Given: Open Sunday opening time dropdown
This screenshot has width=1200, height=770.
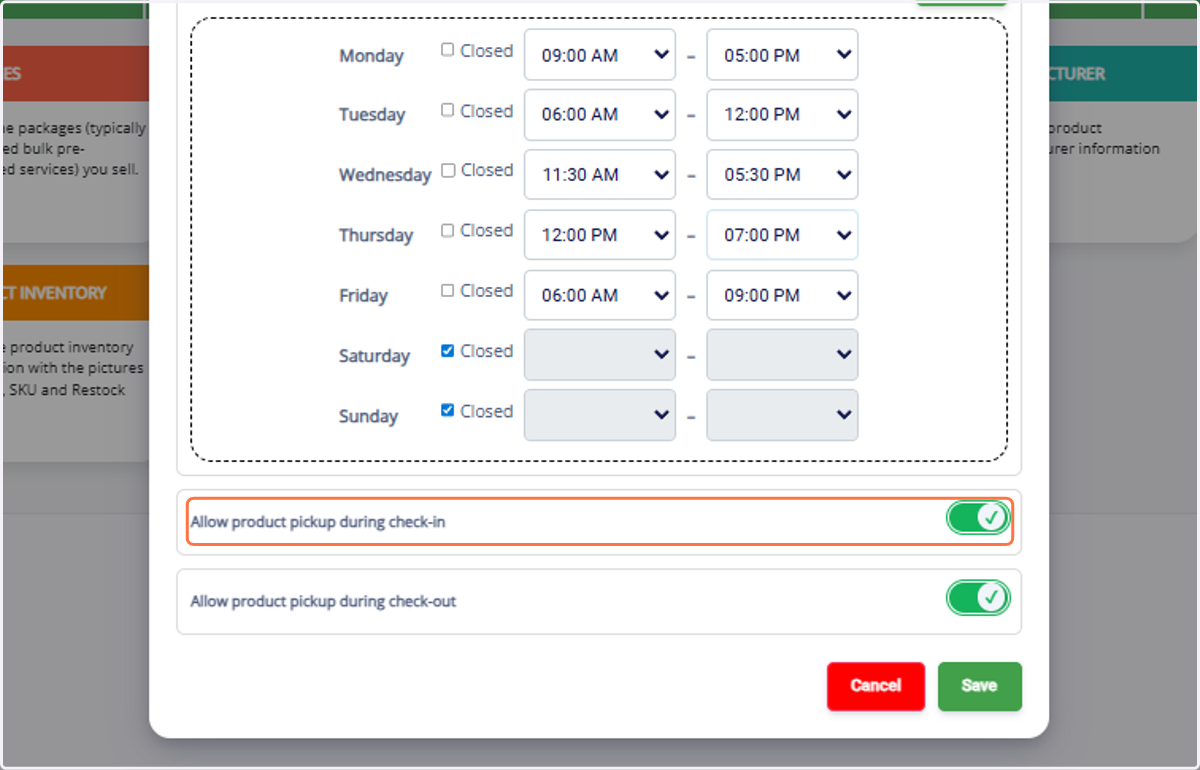Looking at the screenshot, I should [x=600, y=415].
